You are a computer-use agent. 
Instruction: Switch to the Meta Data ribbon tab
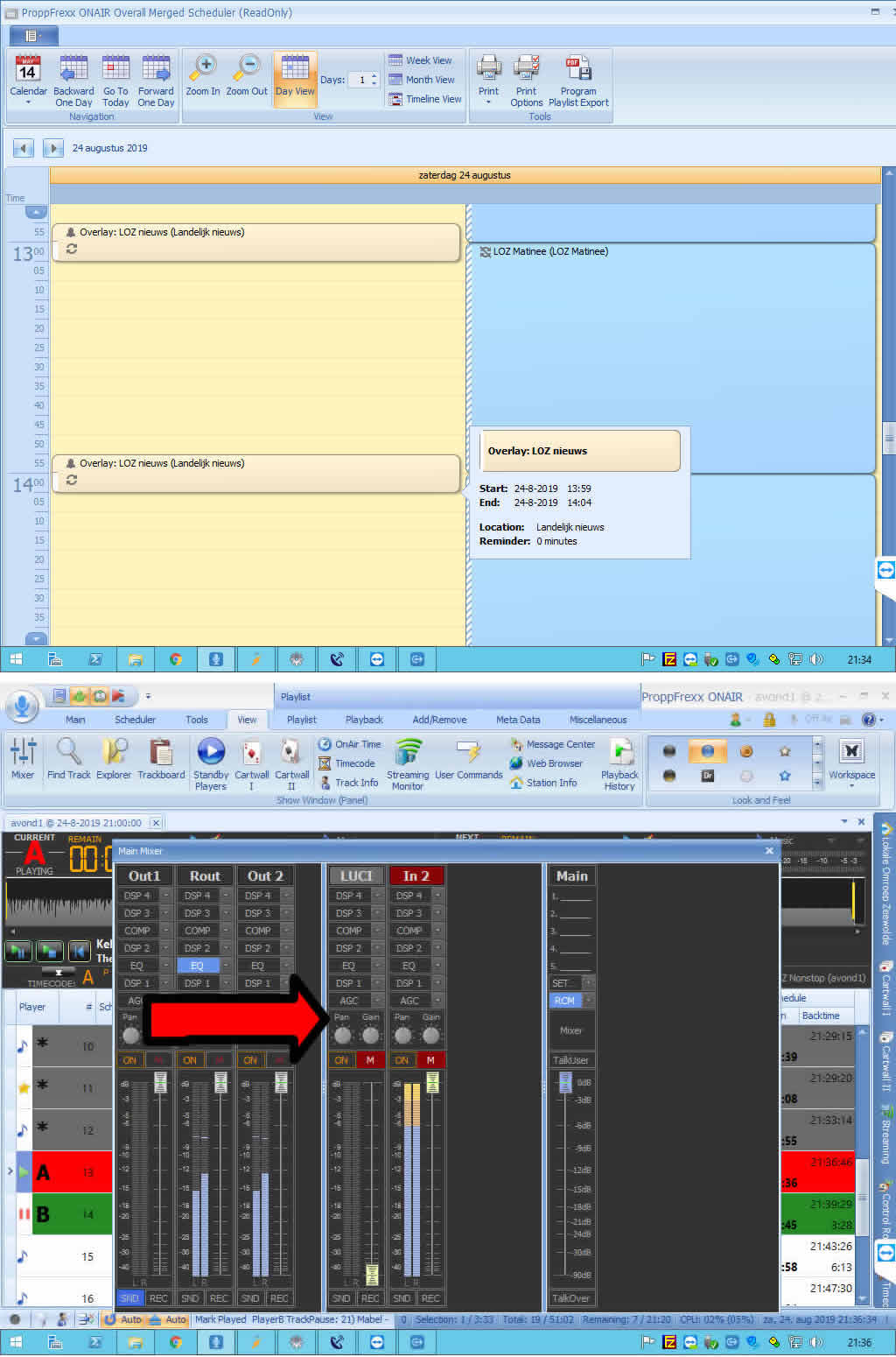tap(518, 720)
